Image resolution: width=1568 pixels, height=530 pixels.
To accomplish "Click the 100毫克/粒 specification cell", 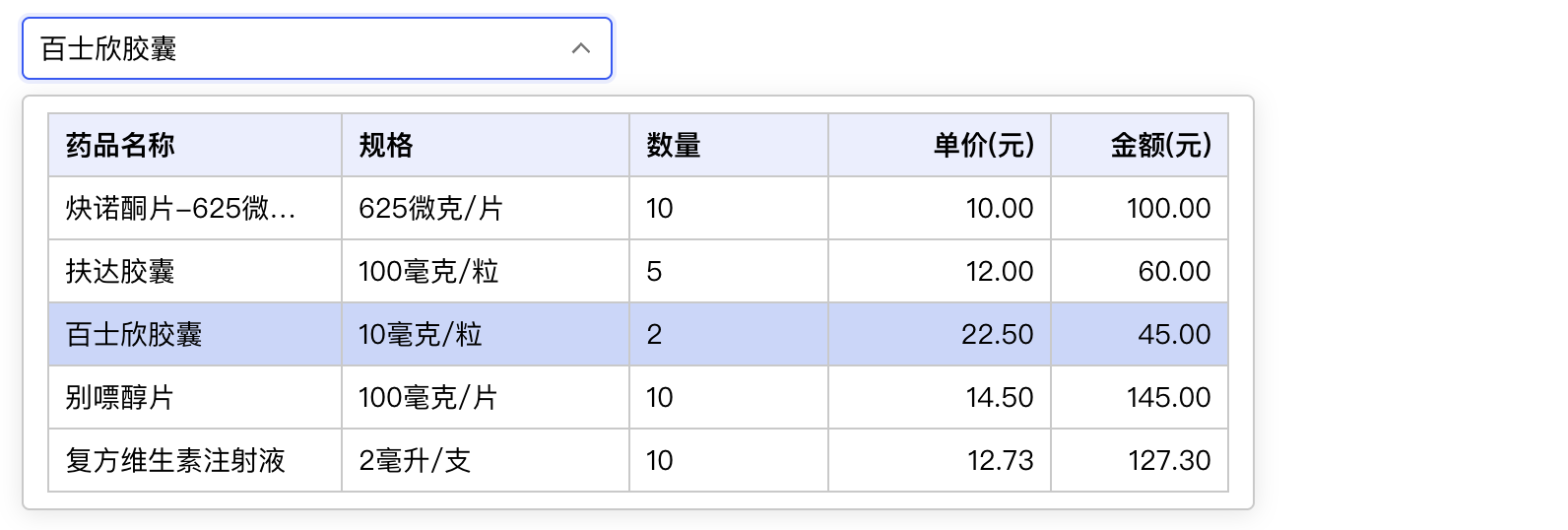I will [486, 271].
